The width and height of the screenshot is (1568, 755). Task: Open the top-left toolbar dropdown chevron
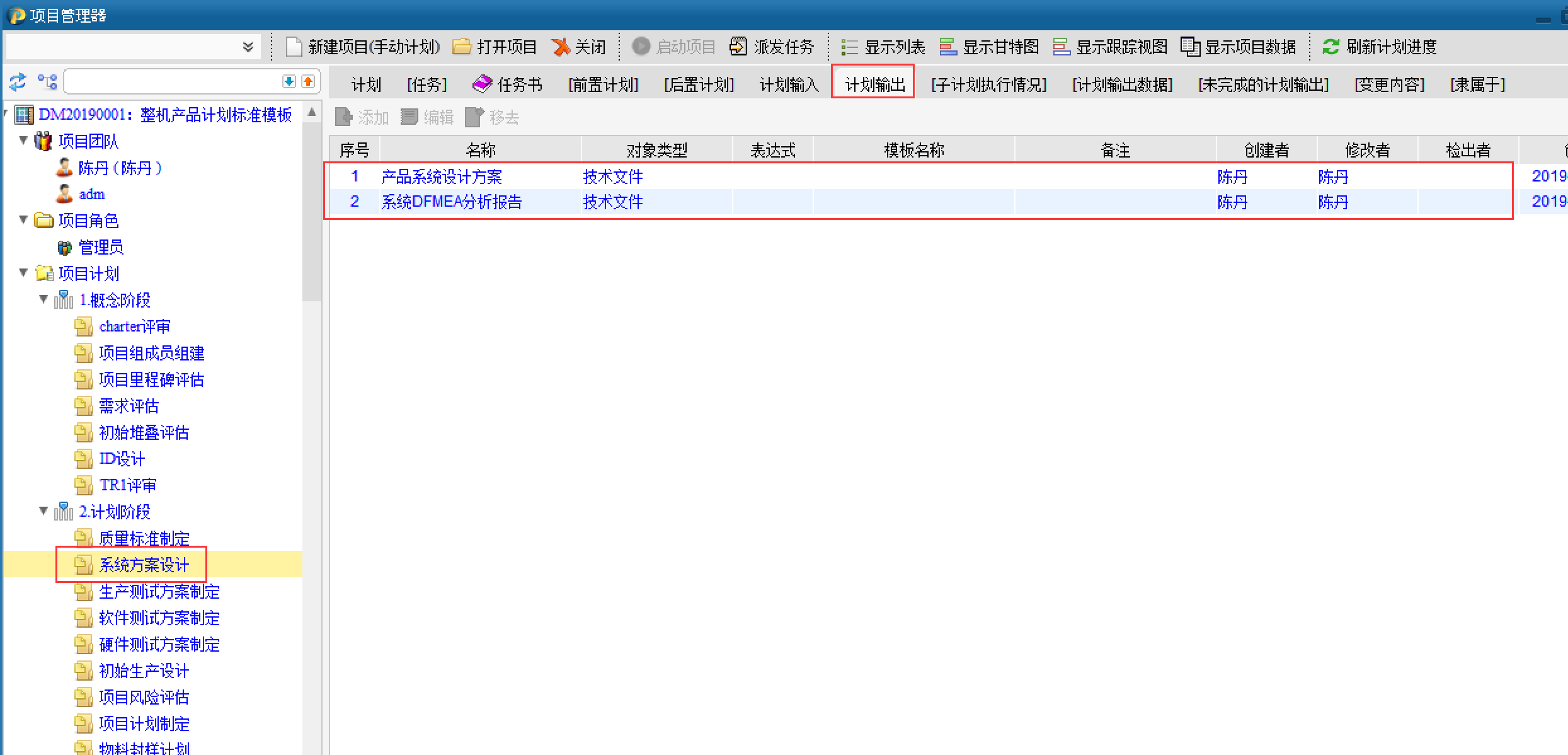pos(248,47)
